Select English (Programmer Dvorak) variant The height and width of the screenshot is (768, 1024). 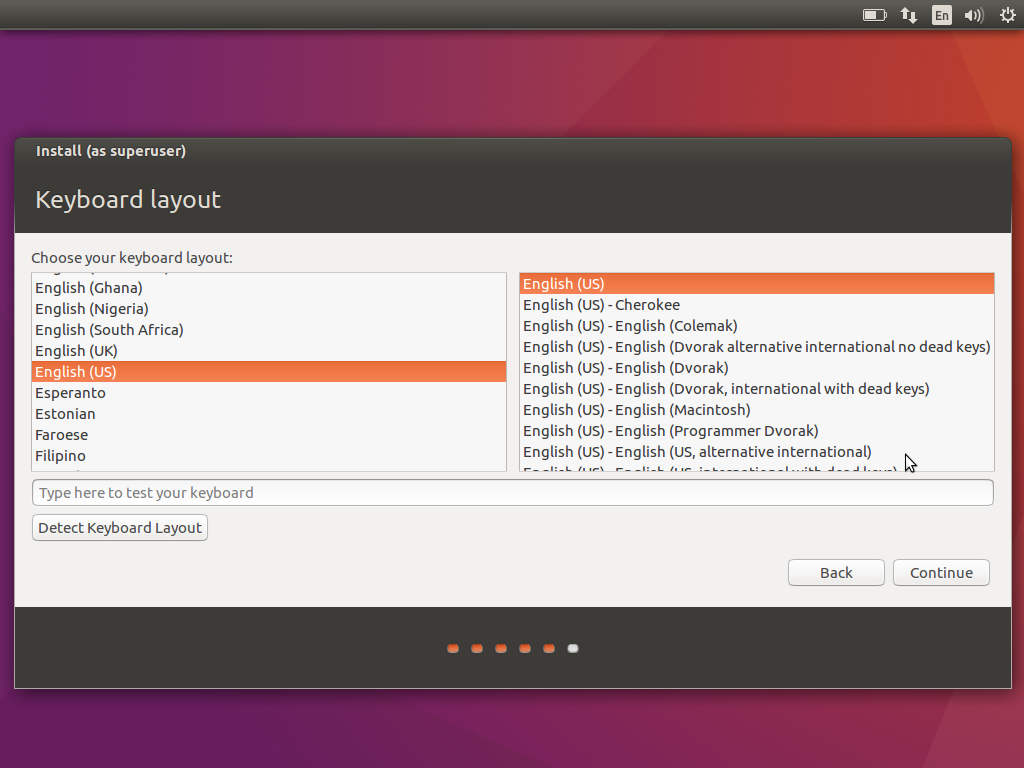click(x=757, y=430)
